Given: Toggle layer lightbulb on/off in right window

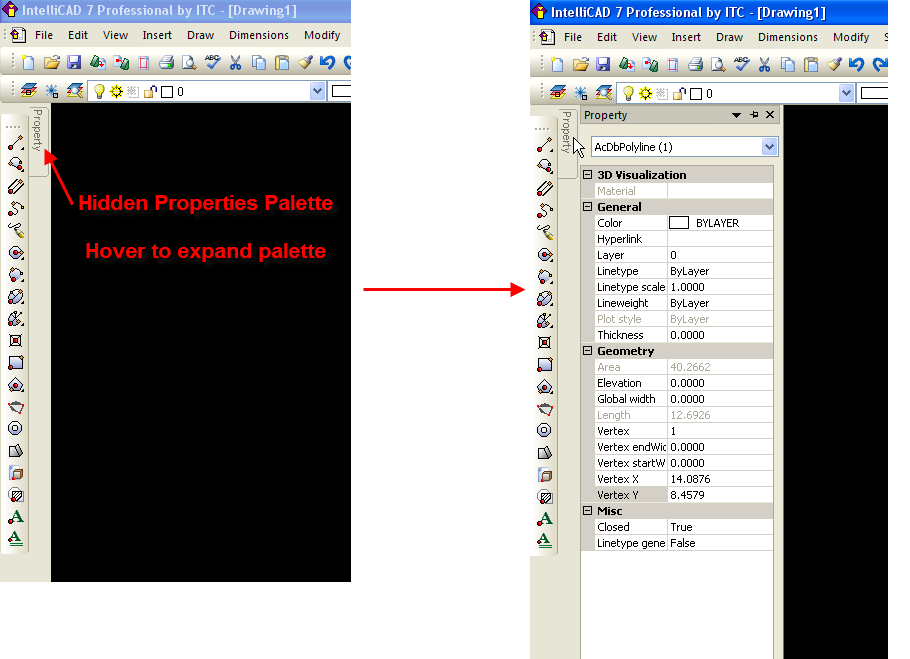Looking at the screenshot, I should pos(628,93).
